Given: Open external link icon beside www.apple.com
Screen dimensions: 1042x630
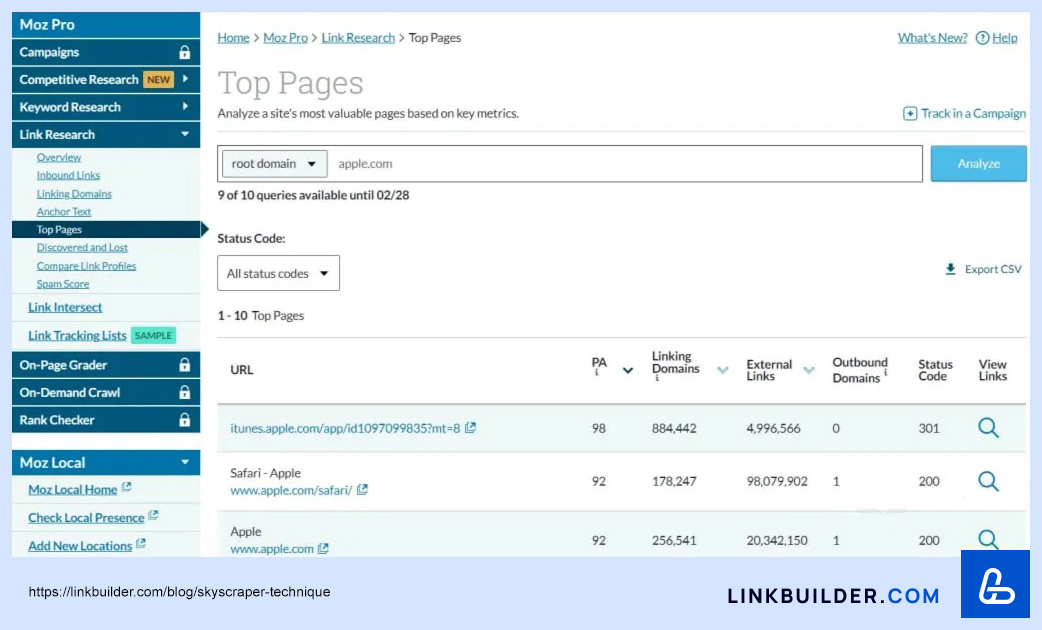Looking at the screenshot, I should 323,548.
